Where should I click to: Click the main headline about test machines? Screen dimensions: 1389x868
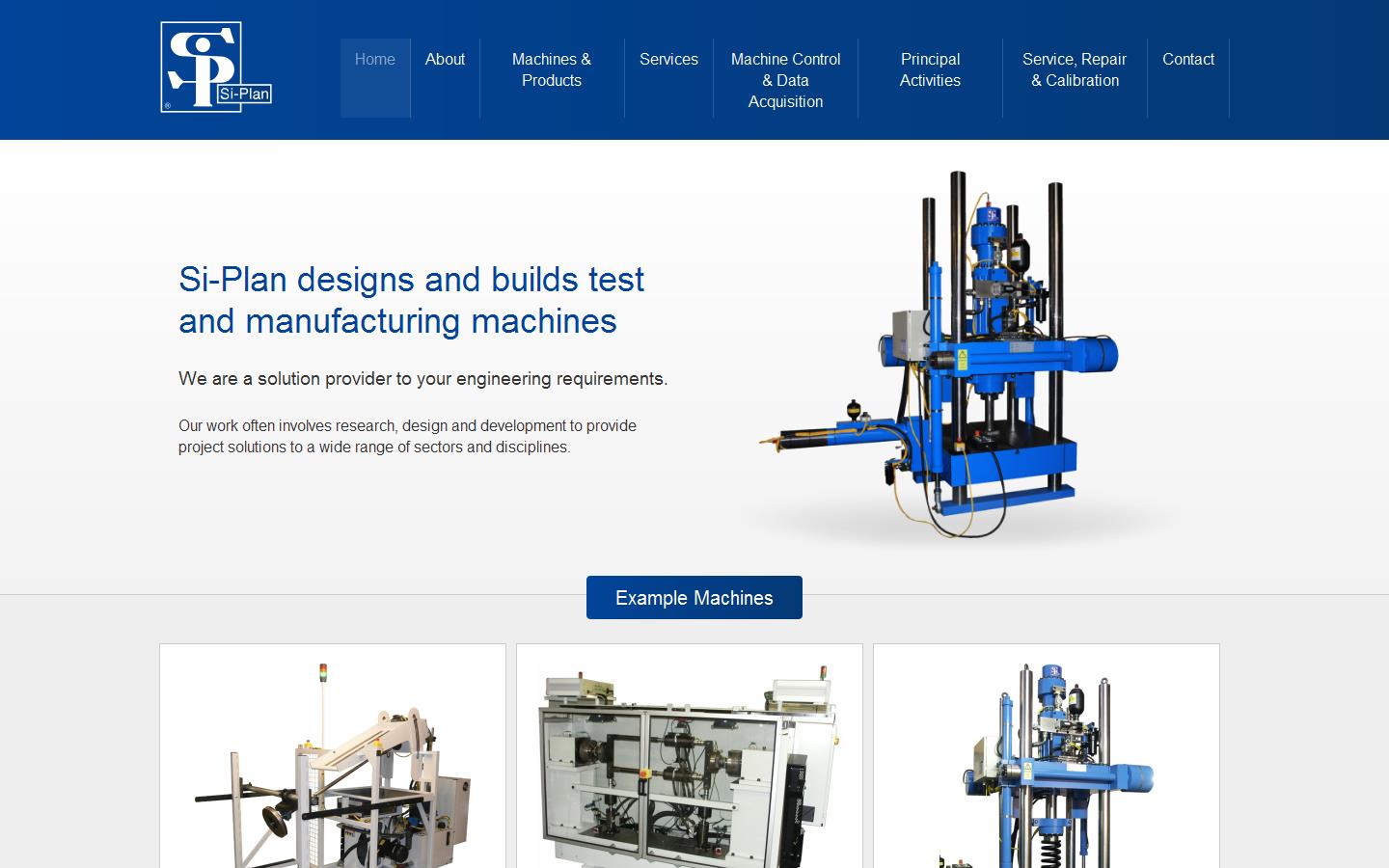(x=412, y=300)
